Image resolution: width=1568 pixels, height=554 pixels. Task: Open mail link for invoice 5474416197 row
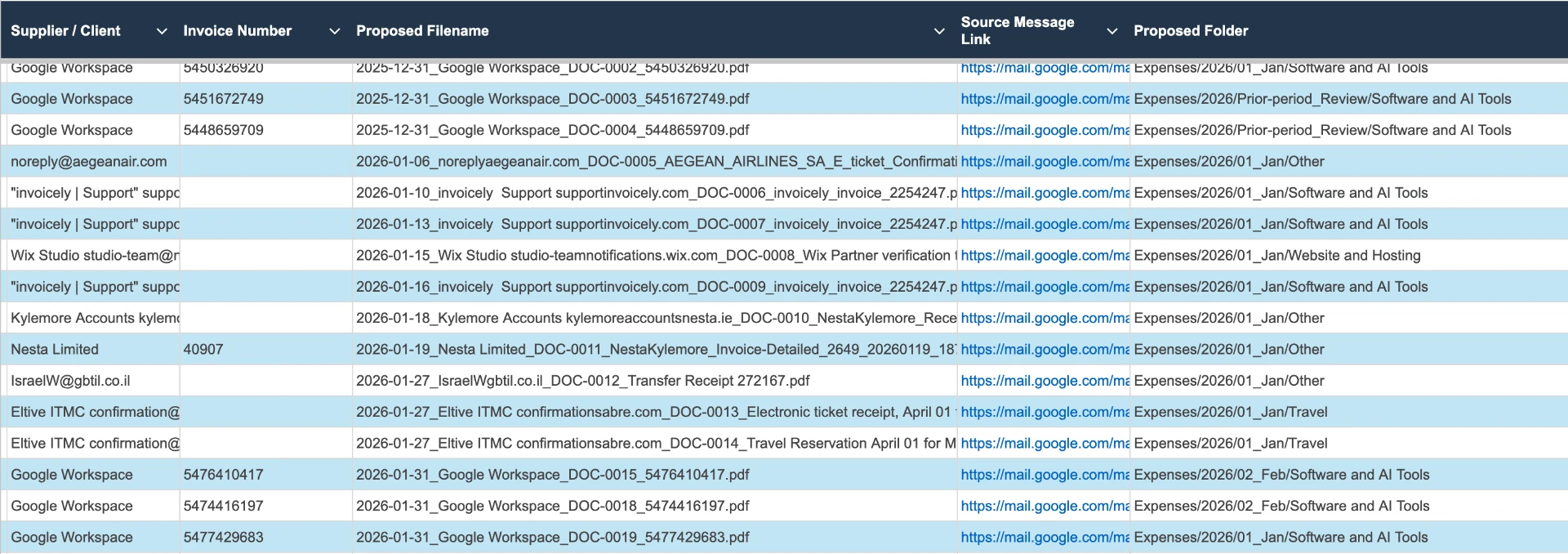click(x=1045, y=506)
